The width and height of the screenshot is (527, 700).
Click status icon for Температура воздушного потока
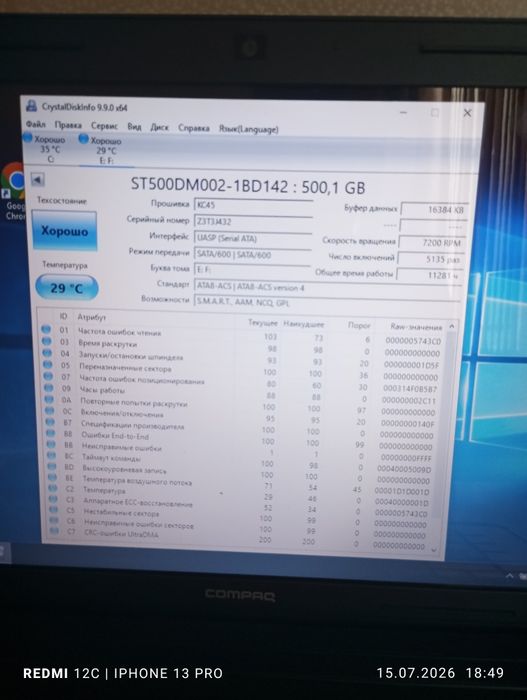(53, 477)
